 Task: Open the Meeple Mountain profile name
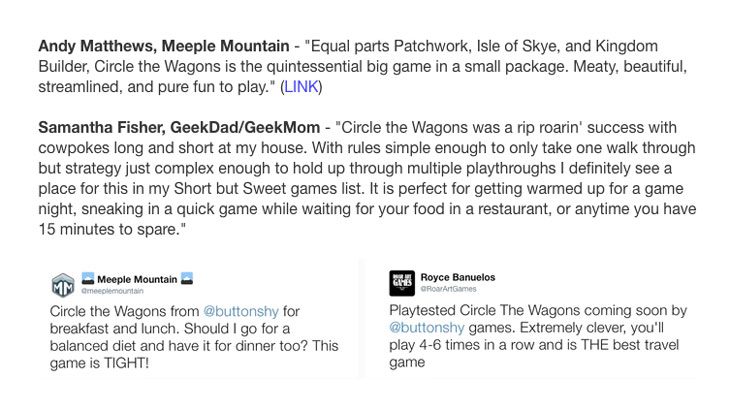click(137, 279)
